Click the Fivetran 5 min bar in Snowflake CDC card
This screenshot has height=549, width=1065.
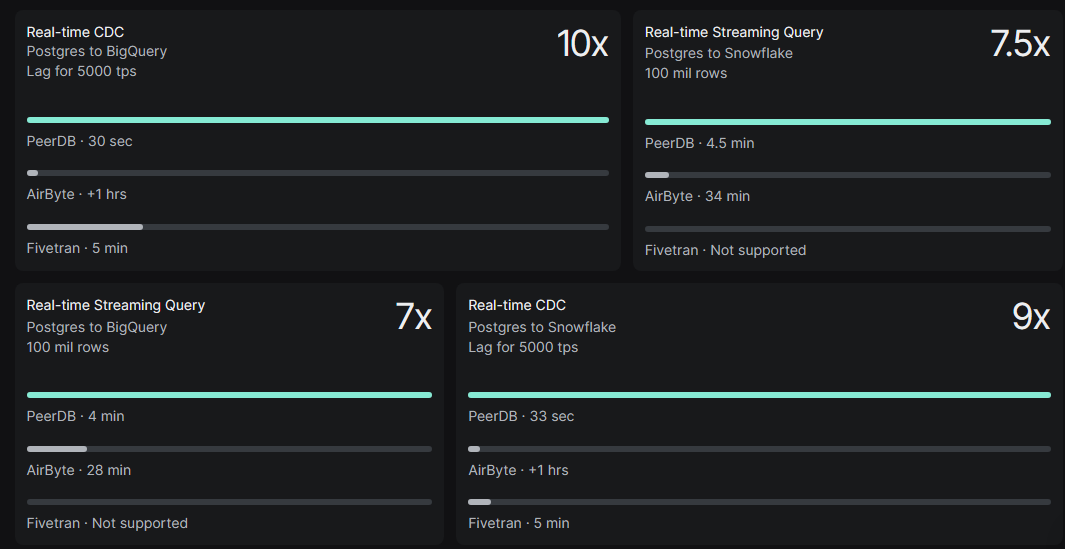759,502
